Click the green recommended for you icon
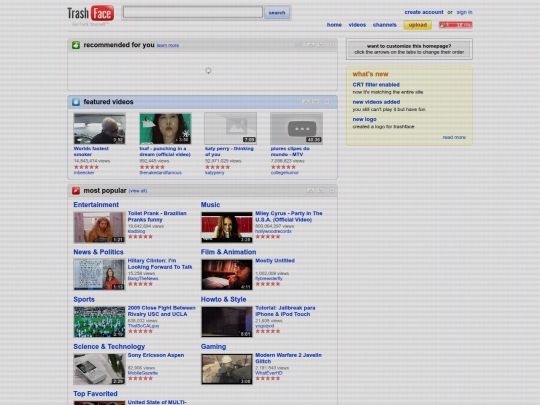The height and width of the screenshot is (405, 540). pos(76,45)
